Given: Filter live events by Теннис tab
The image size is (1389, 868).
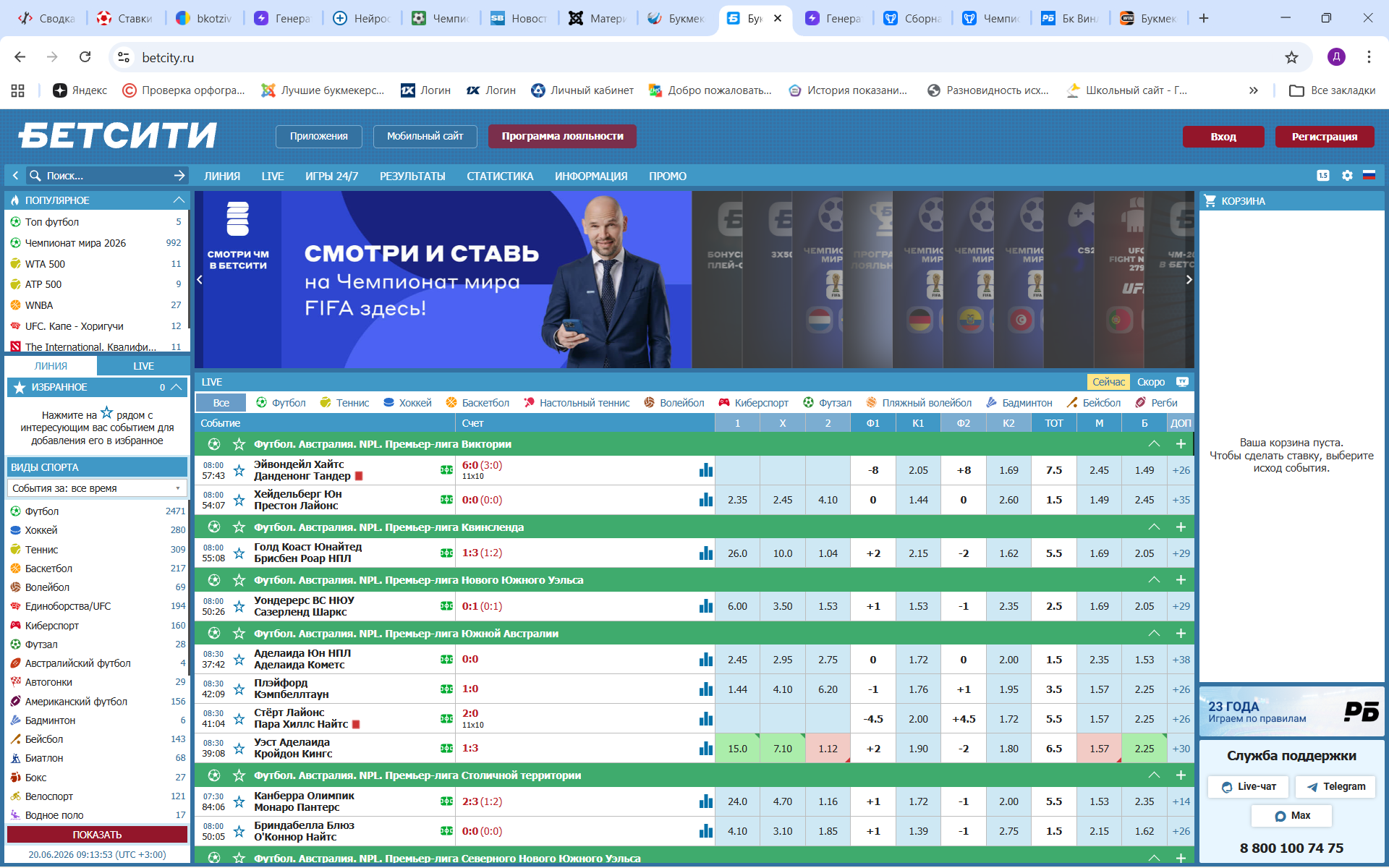Looking at the screenshot, I should point(345,403).
